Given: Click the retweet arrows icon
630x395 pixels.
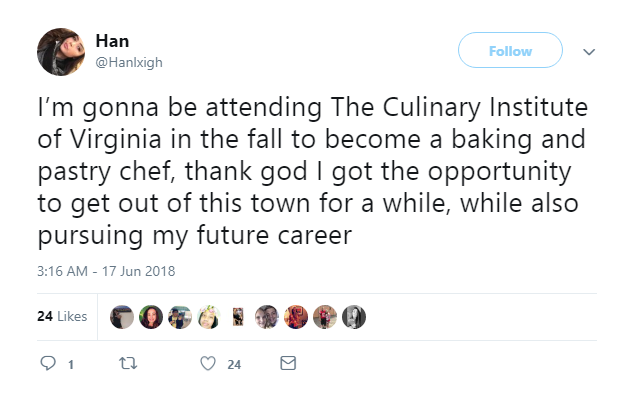Looking at the screenshot, I should tap(128, 363).
